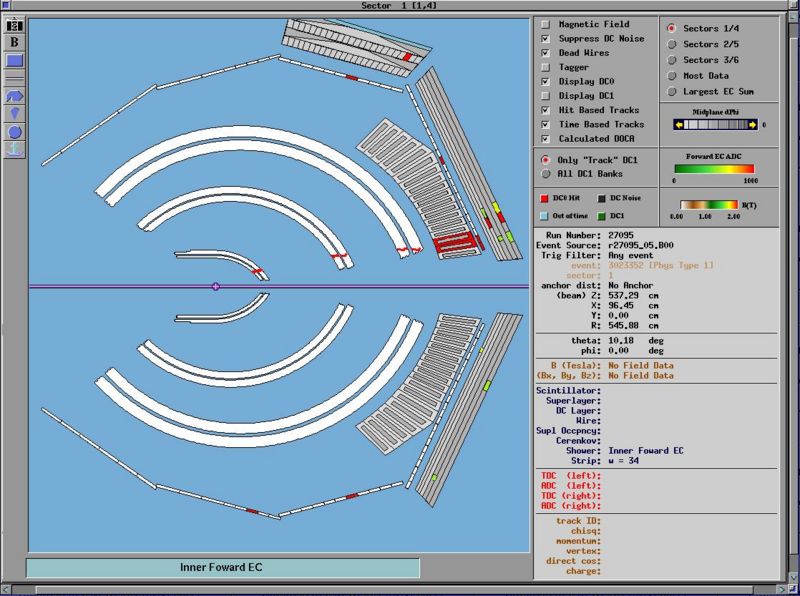The image size is (800, 596).
Task: Select the rectangle drawing tool
Action: coord(14,61)
